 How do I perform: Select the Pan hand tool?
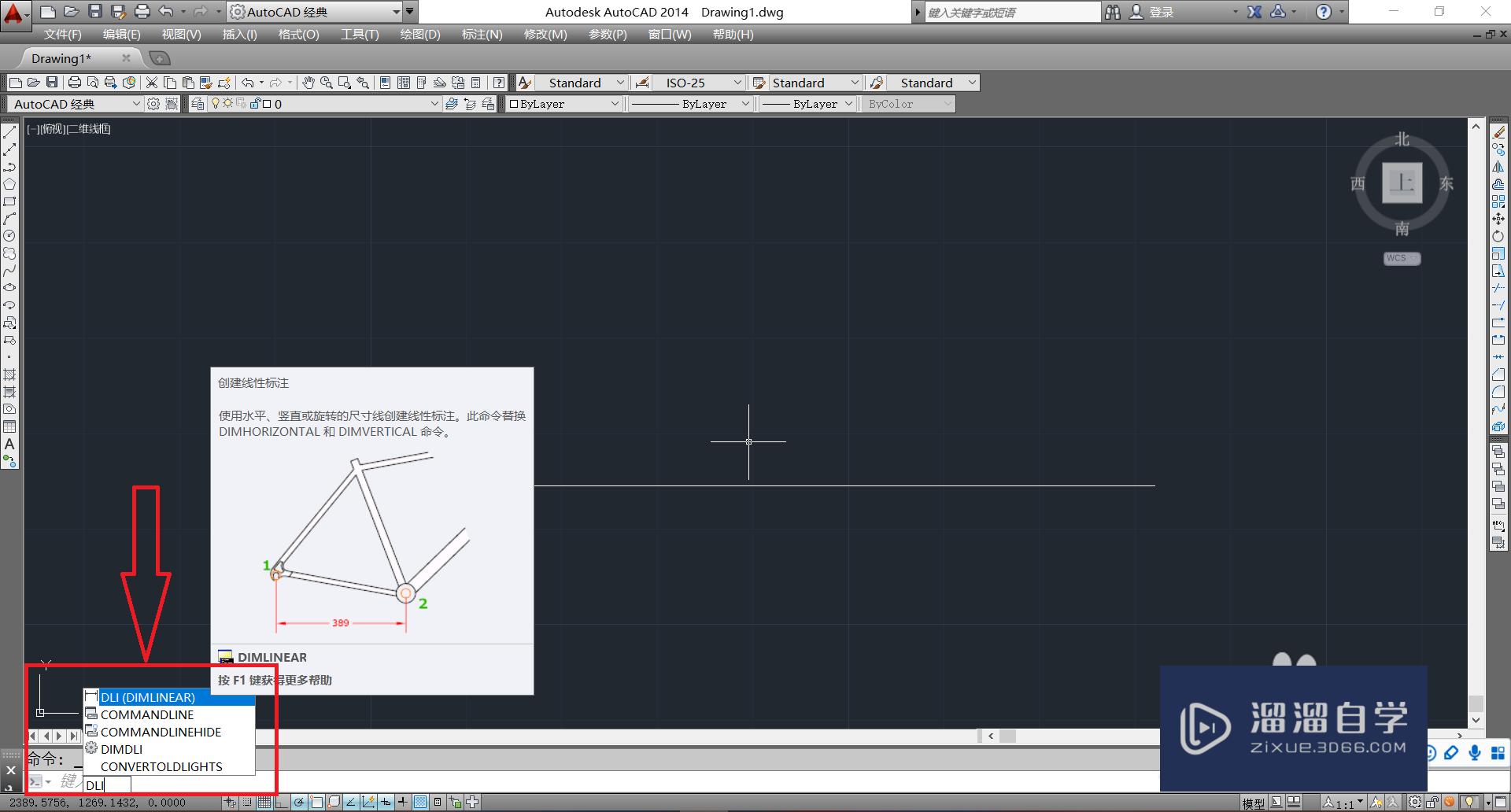click(x=308, y=83)
